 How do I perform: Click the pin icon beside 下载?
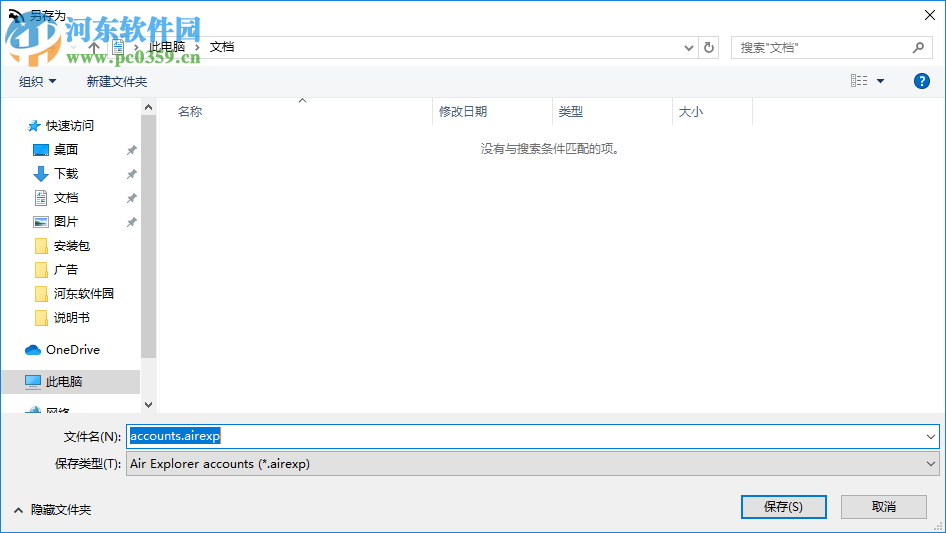click(x=131, y=174)
